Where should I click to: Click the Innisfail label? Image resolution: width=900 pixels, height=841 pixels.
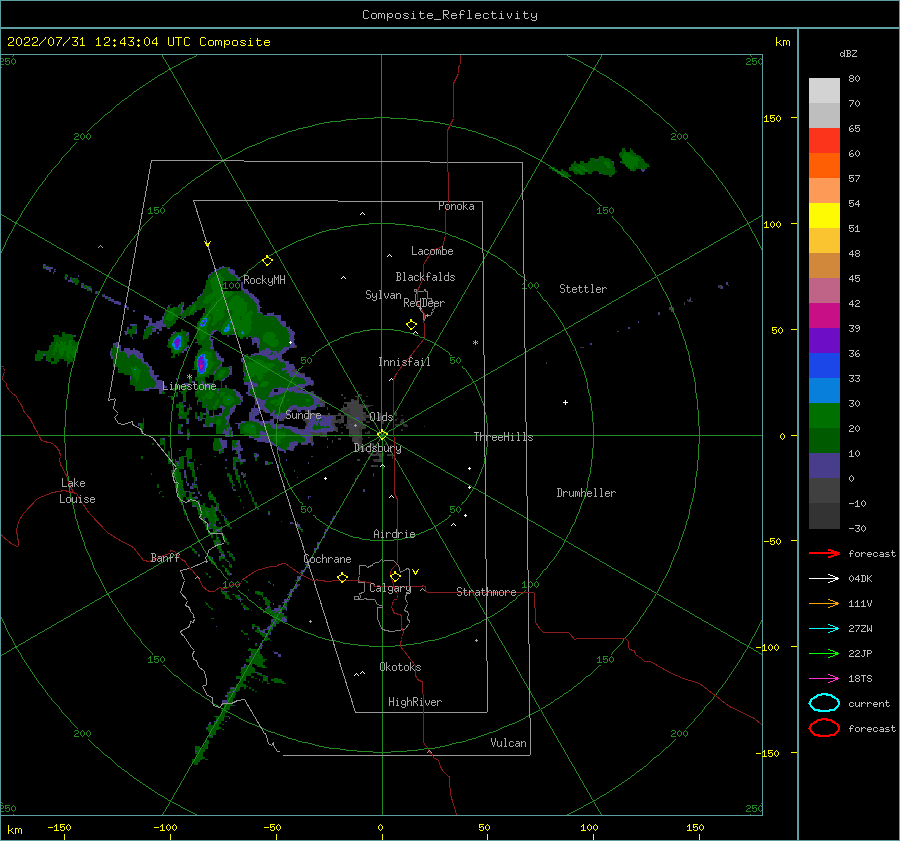pos(404,362)
